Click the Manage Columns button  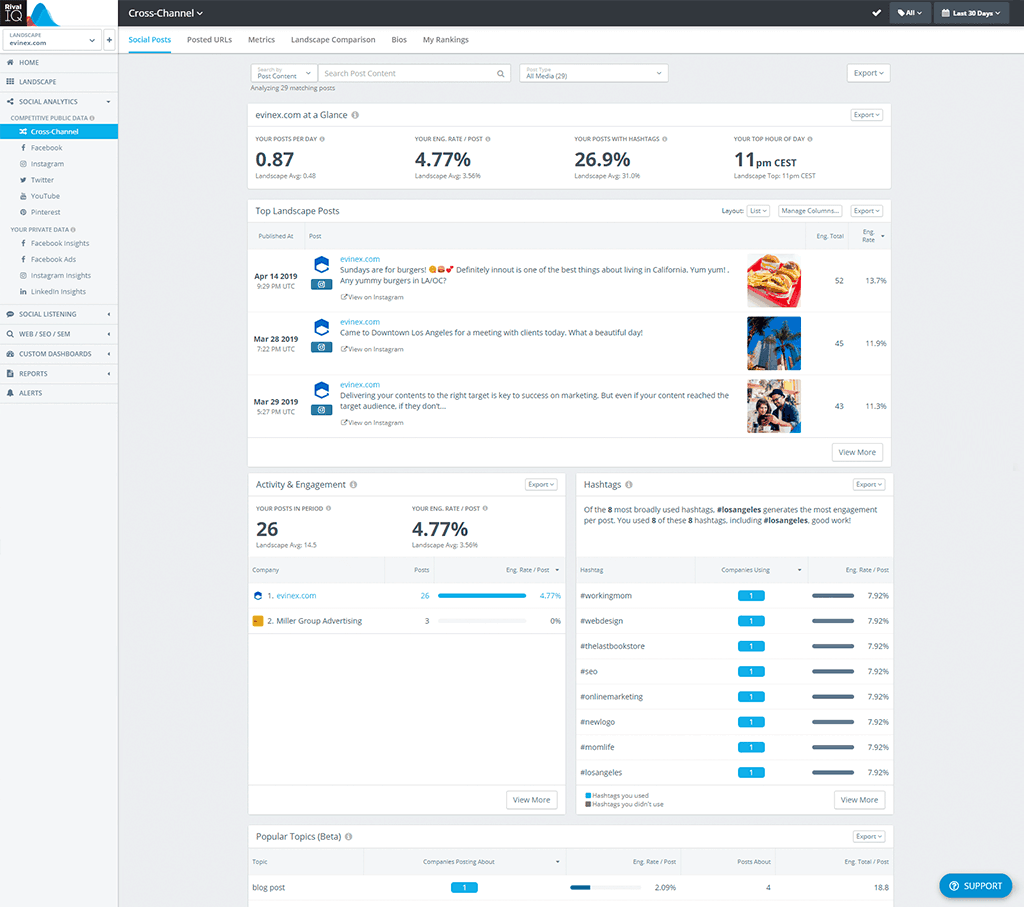(810, 211)
